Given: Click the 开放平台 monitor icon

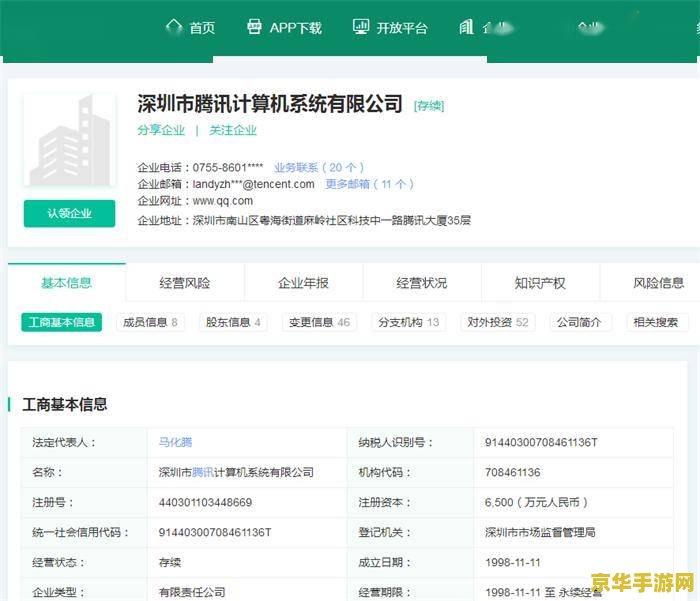Looking at the screenshot, I should [x=361, y=27].
